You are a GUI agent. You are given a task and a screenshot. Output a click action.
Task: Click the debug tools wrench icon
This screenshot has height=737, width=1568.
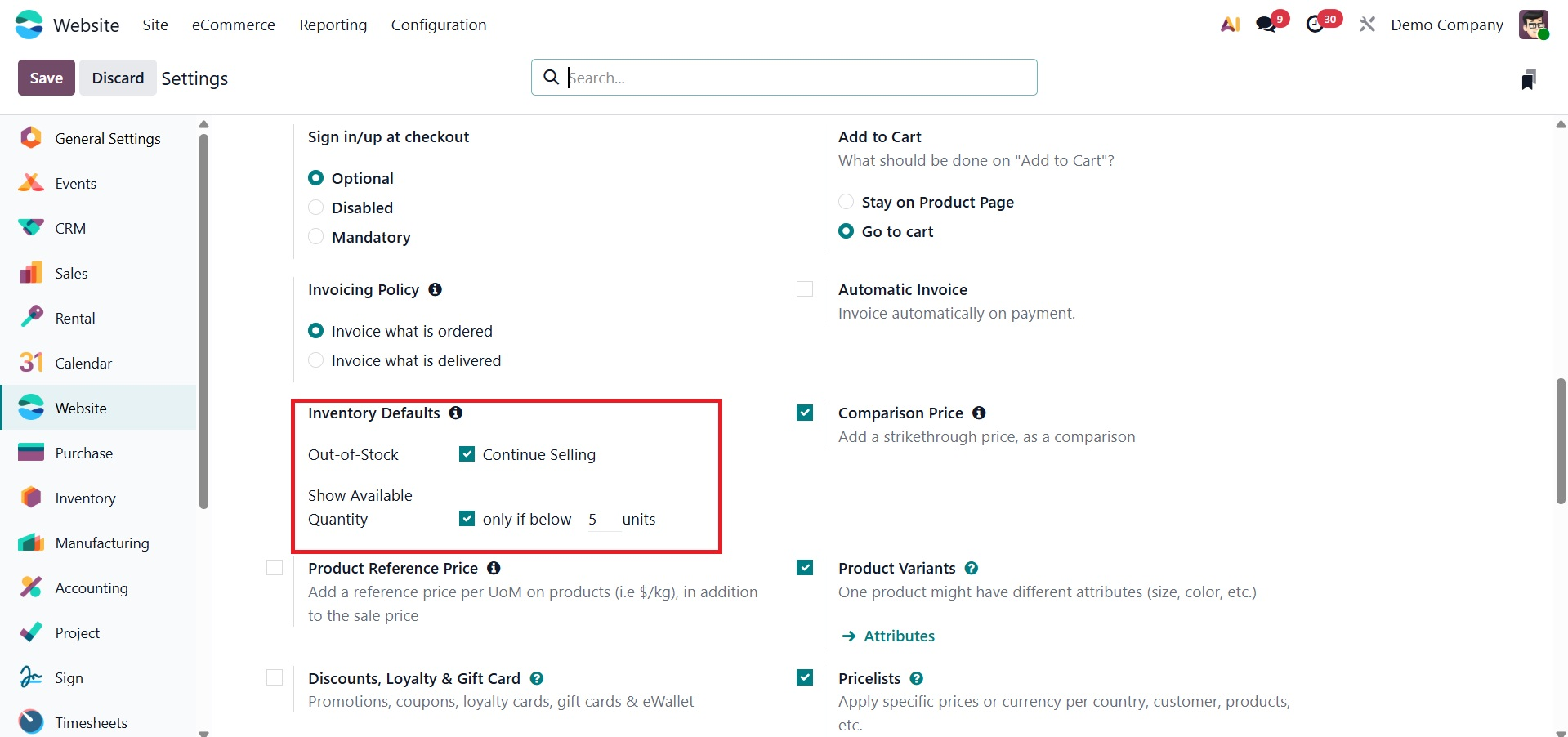1367,25
